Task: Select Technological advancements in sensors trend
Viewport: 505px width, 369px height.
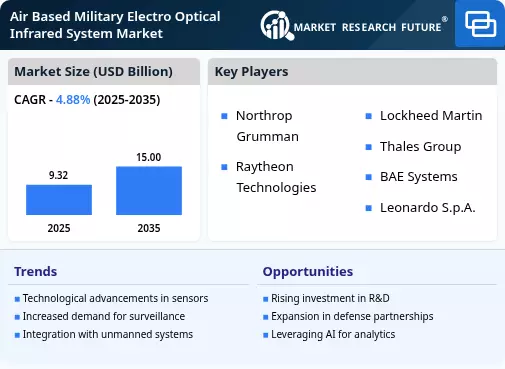Action: click(x=115, y=298)
